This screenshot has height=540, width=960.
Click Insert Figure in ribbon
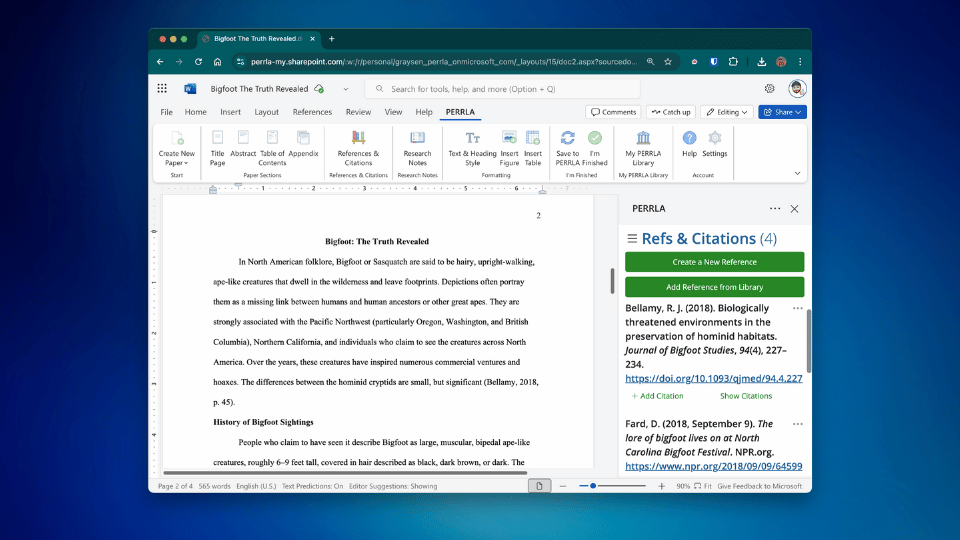(x=509, y=148)
